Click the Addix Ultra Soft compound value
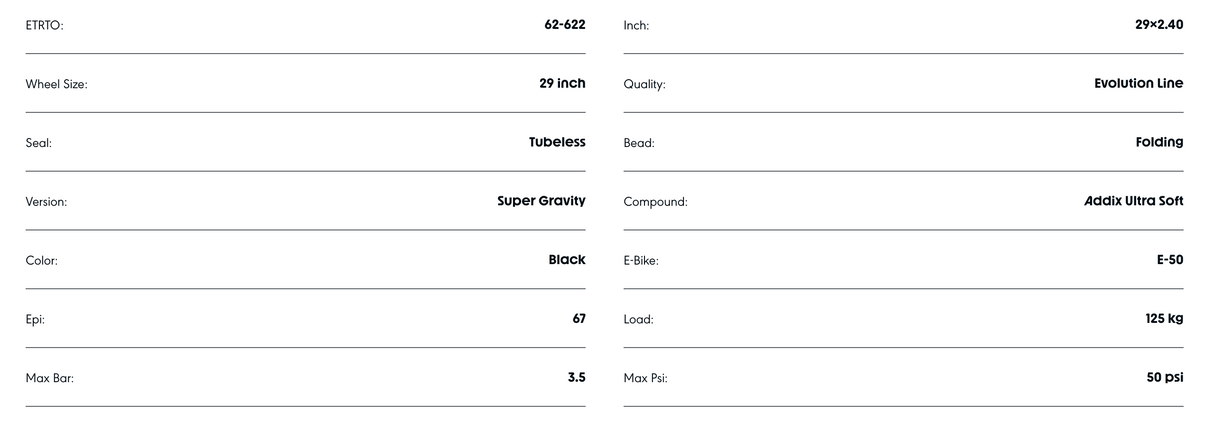 [1133, 201]
